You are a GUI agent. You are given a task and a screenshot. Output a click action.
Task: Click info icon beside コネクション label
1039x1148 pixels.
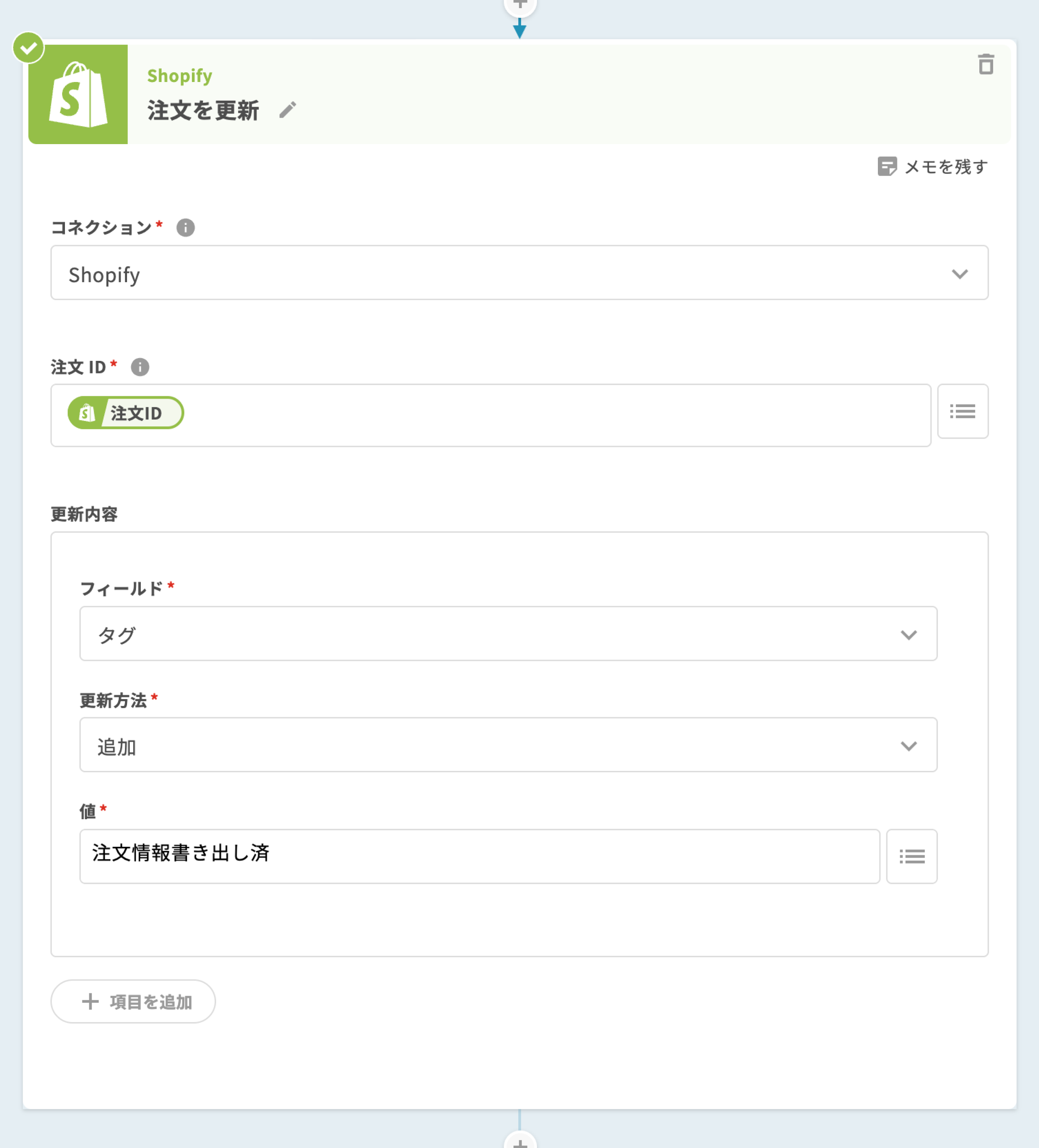click(185, 228)
